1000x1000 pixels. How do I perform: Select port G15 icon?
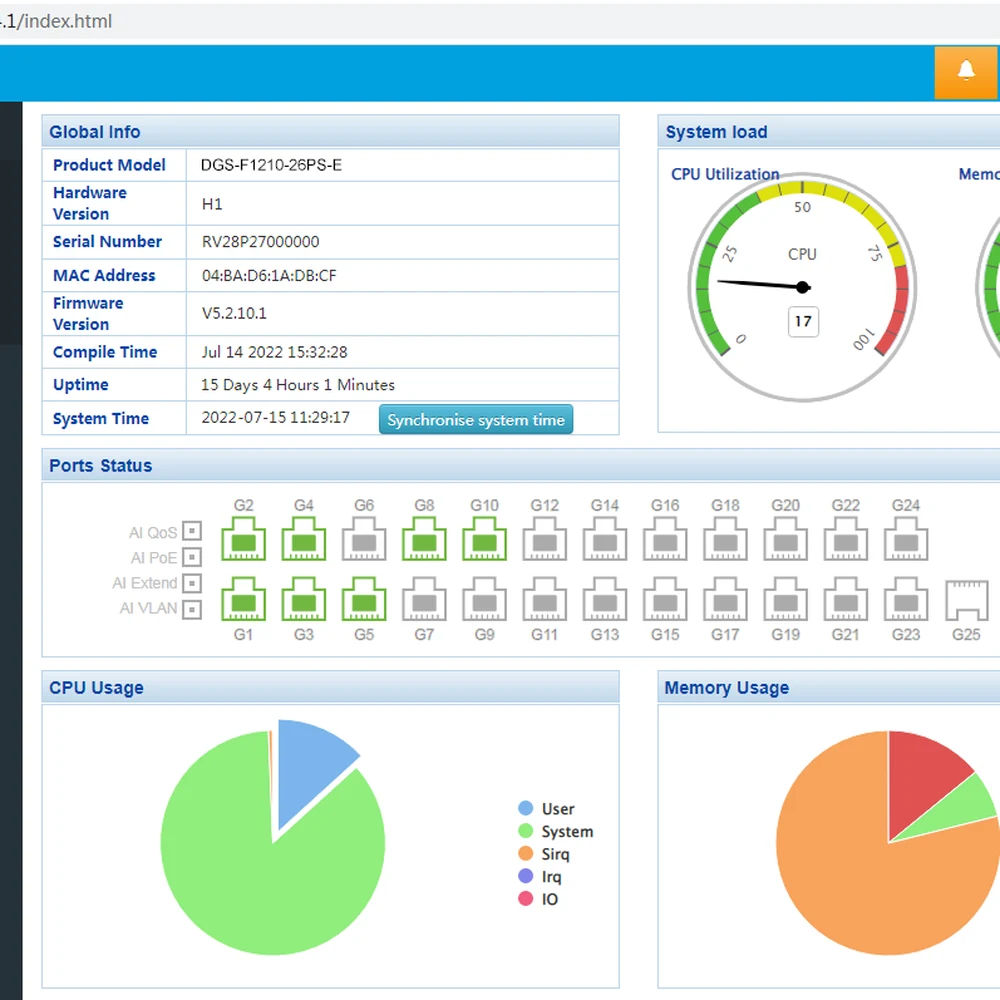665,599
